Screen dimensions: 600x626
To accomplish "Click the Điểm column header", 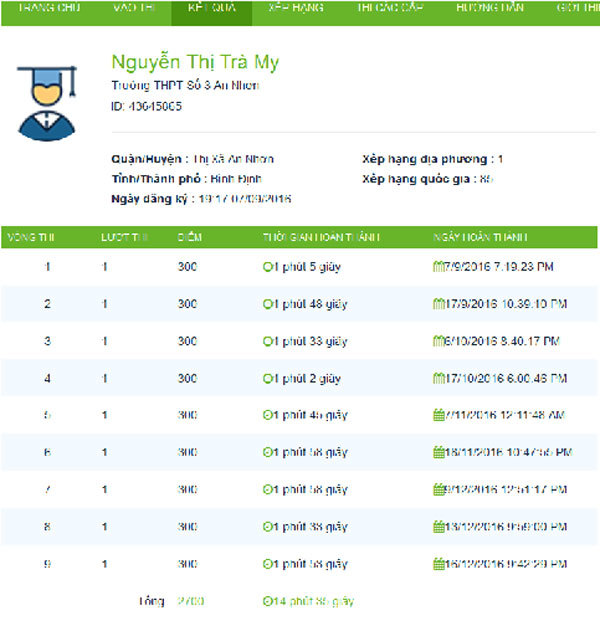I will coord(190,238).
